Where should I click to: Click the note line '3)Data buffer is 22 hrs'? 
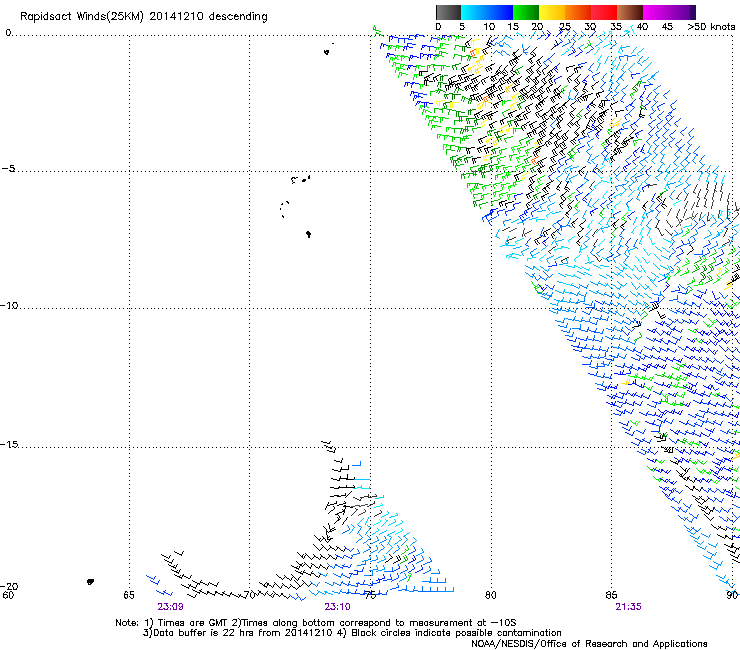353,633
